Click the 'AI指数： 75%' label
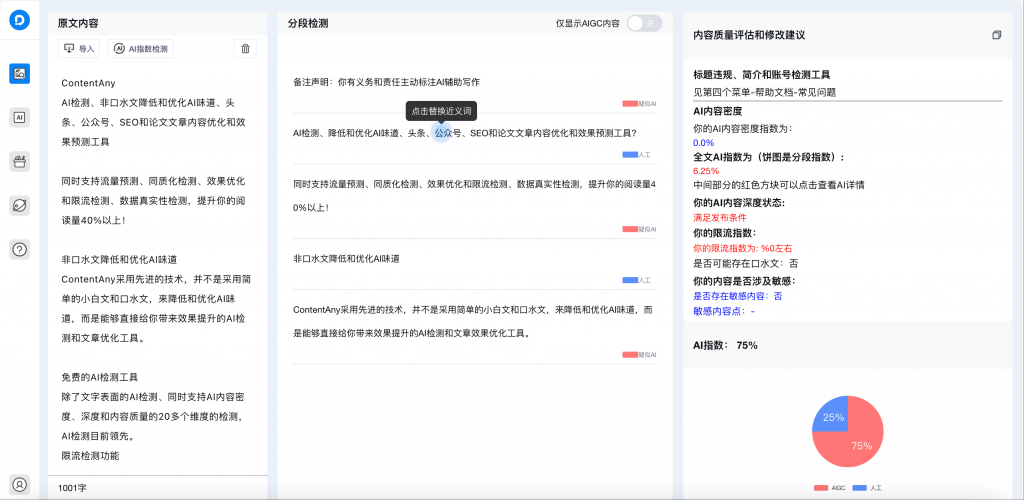 (x=725, y=345)
